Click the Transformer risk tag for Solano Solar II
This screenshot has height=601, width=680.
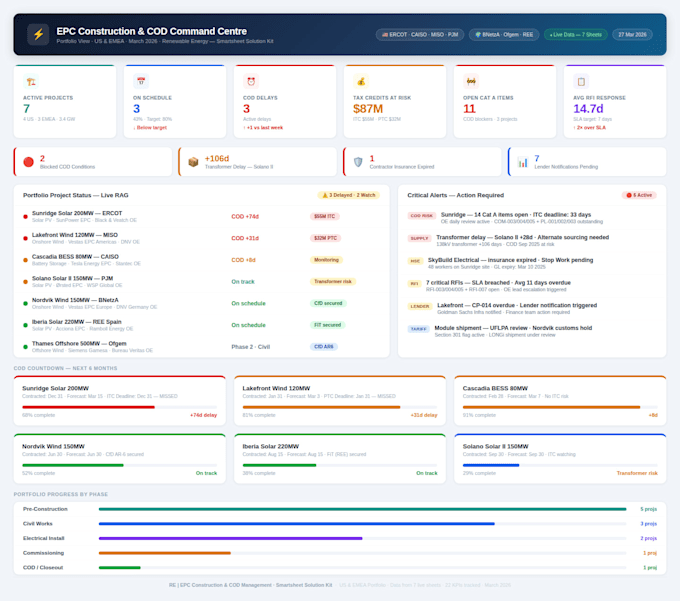pos(333,281)
